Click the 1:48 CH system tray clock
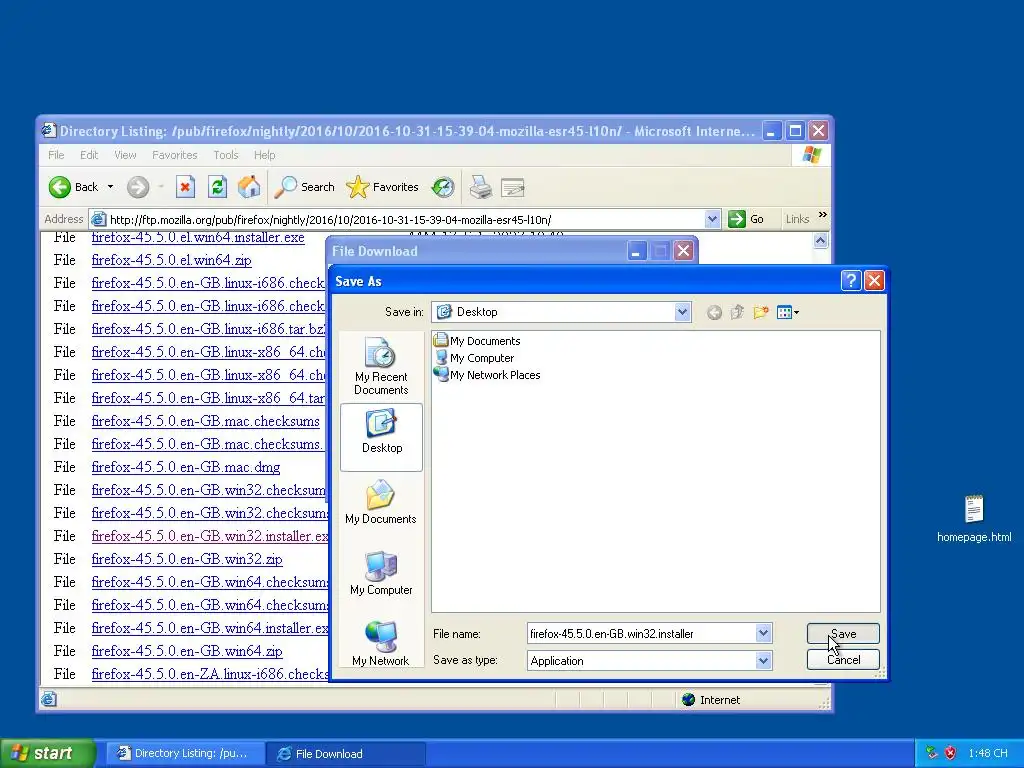The image size is (1024, 768). click(988, 753)
